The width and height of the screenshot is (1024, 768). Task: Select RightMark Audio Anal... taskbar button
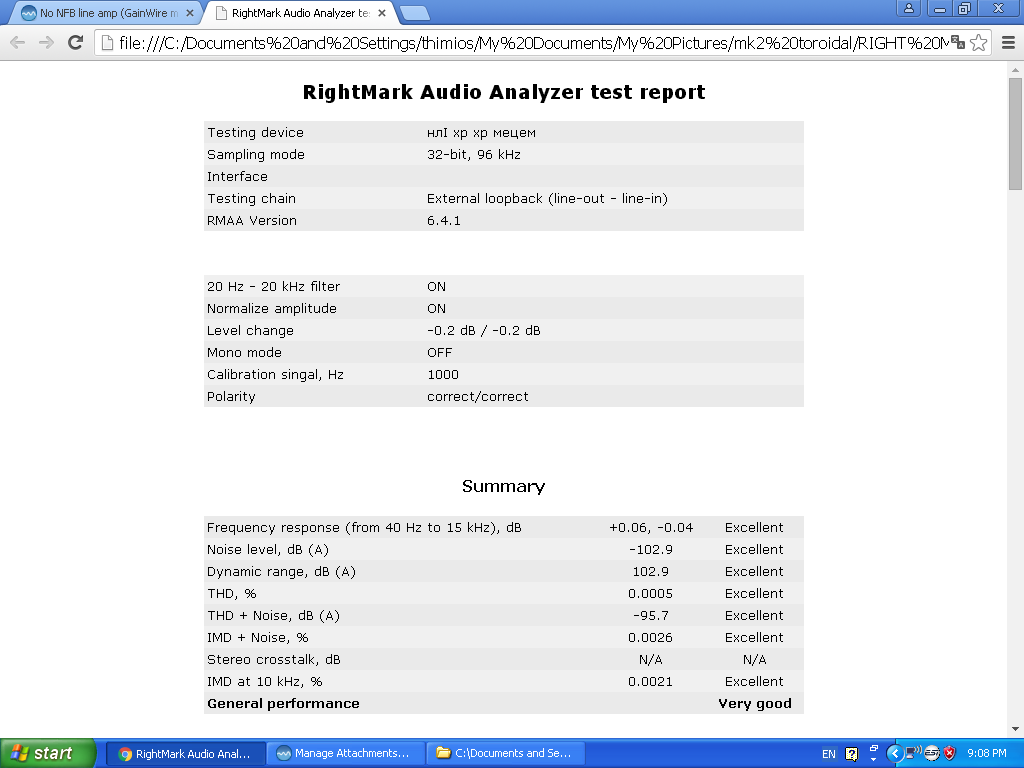(x=185, y=754)
